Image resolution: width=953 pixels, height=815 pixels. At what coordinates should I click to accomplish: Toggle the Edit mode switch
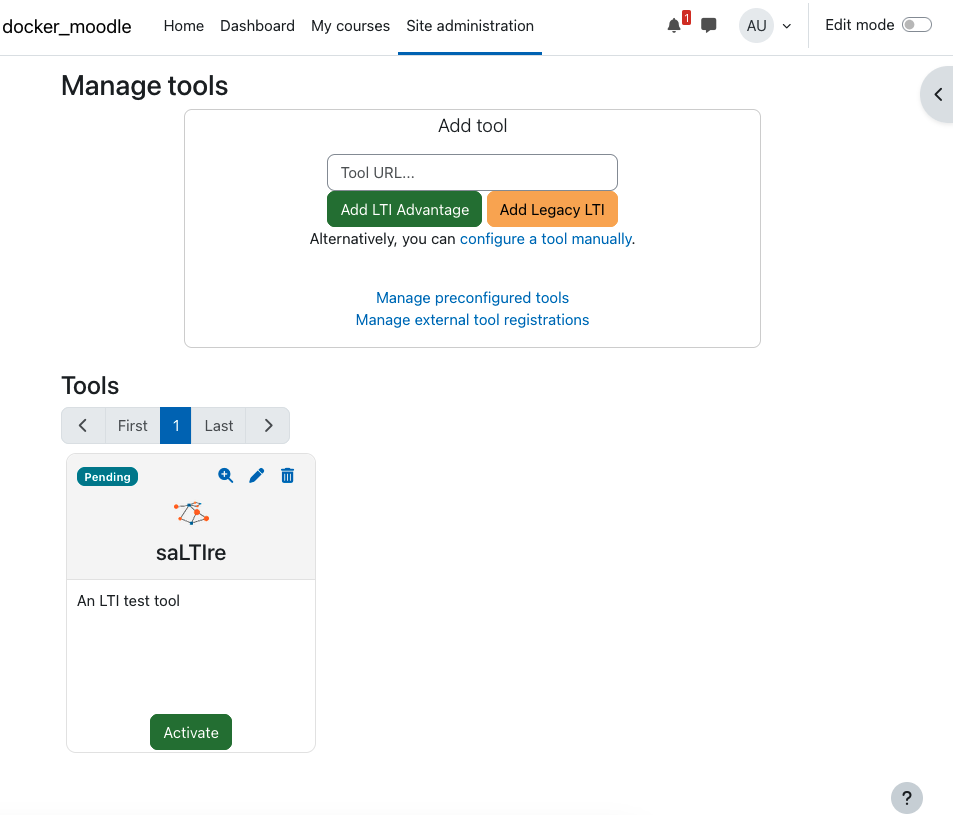point(917,25)
